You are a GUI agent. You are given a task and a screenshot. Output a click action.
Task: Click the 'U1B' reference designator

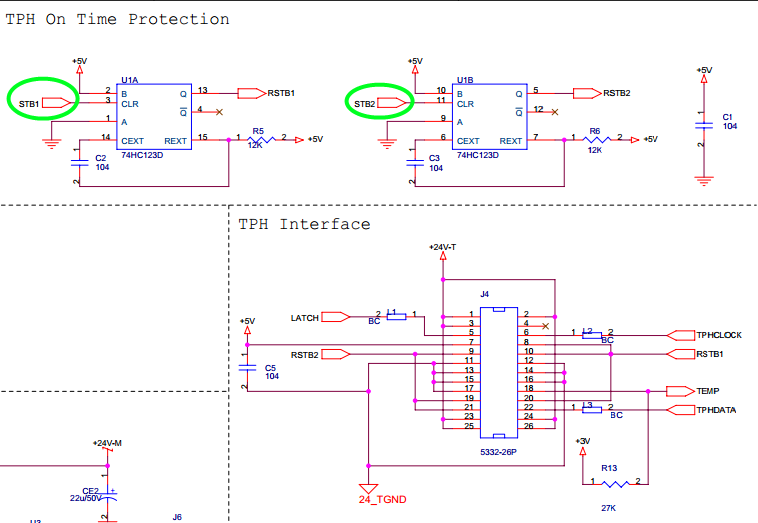[x=465, y=80]
